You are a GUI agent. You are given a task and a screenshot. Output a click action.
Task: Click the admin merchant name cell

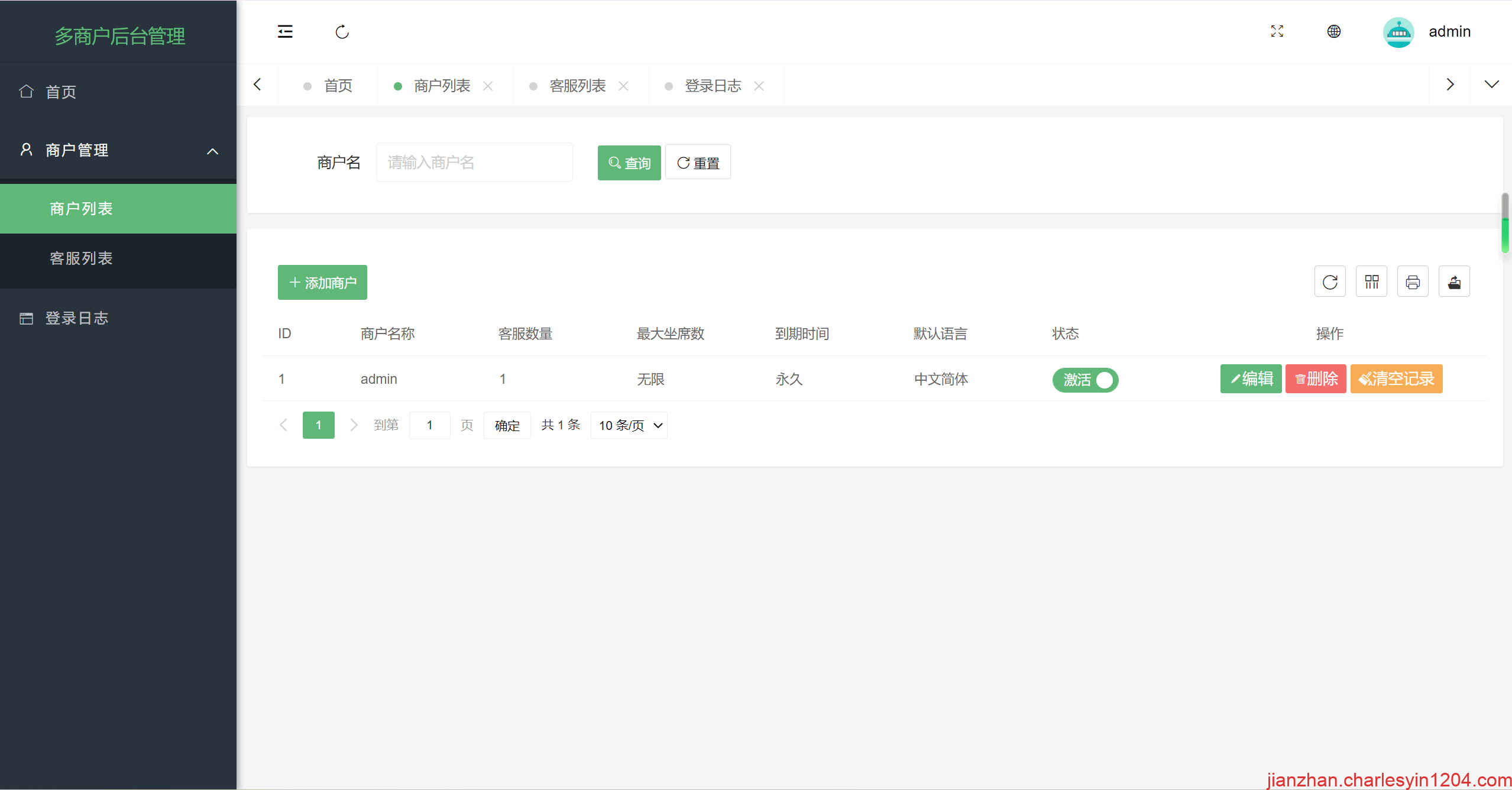point(379,379)
